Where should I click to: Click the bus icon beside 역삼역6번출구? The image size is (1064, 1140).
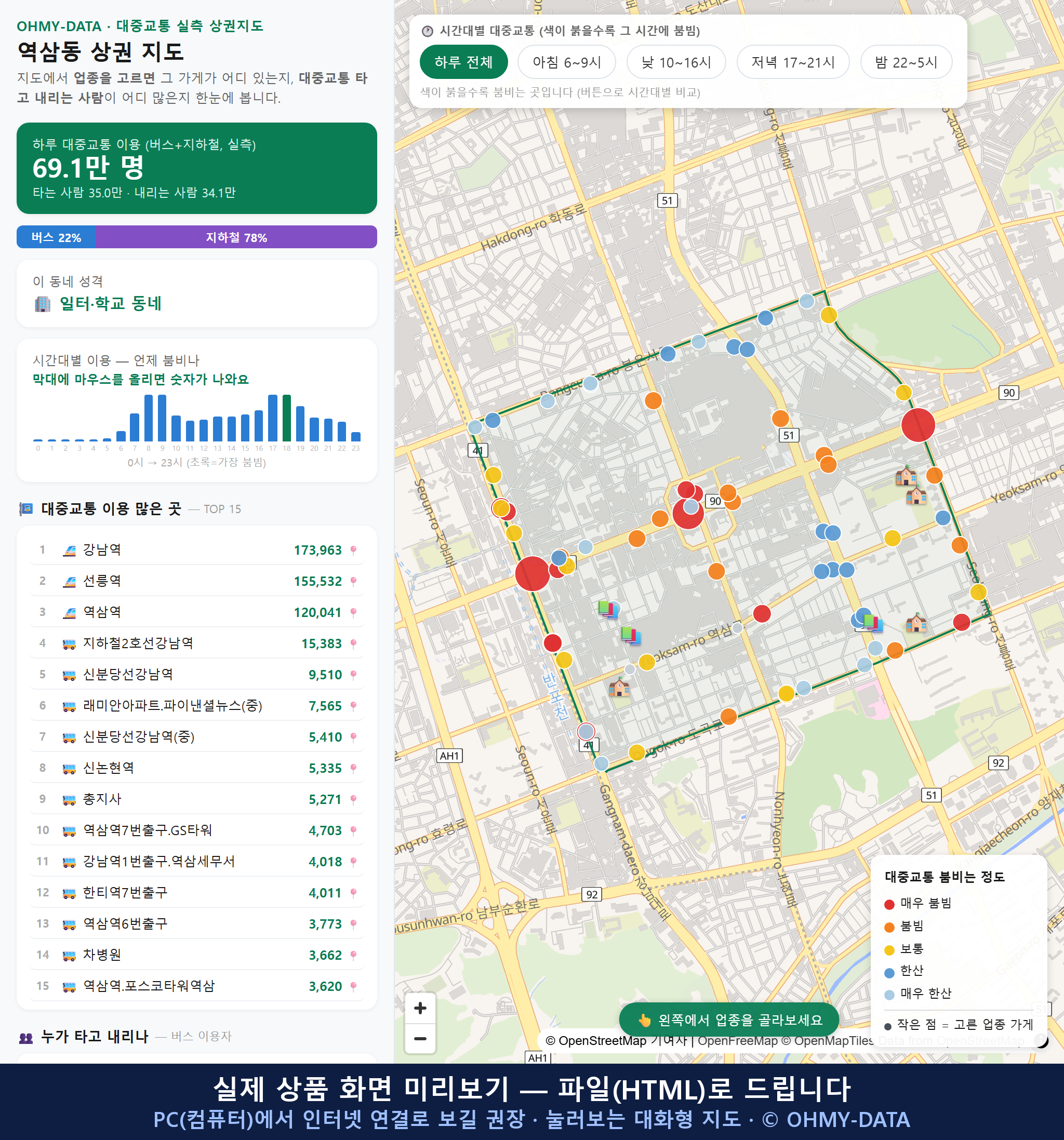[70, 924]
